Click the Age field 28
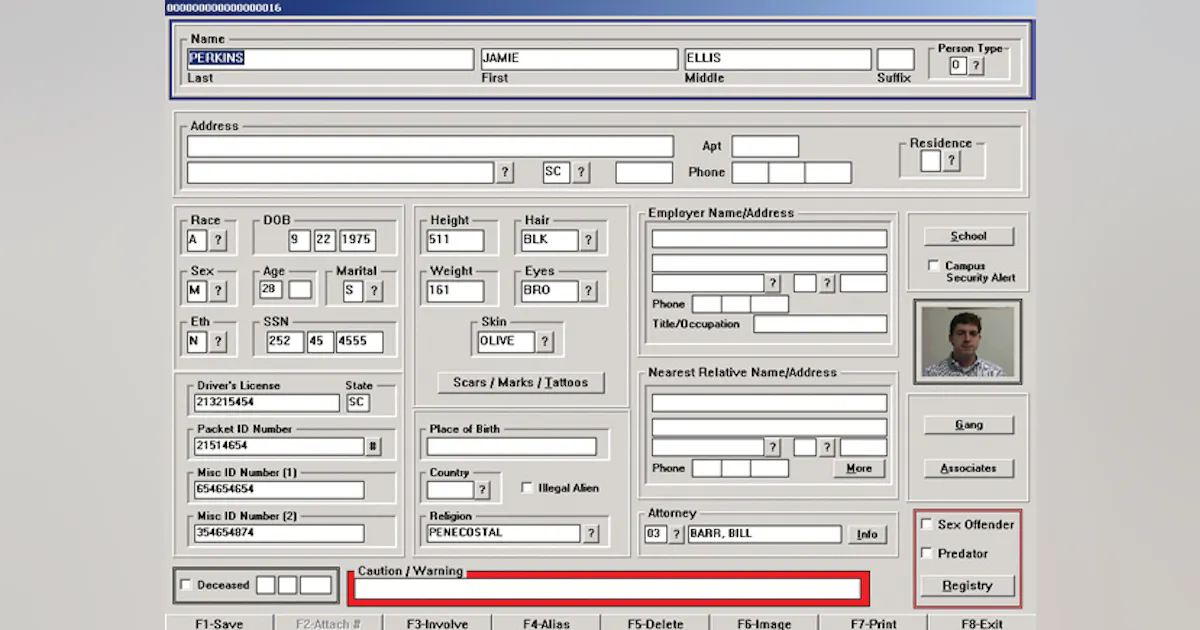 point(270,290)
